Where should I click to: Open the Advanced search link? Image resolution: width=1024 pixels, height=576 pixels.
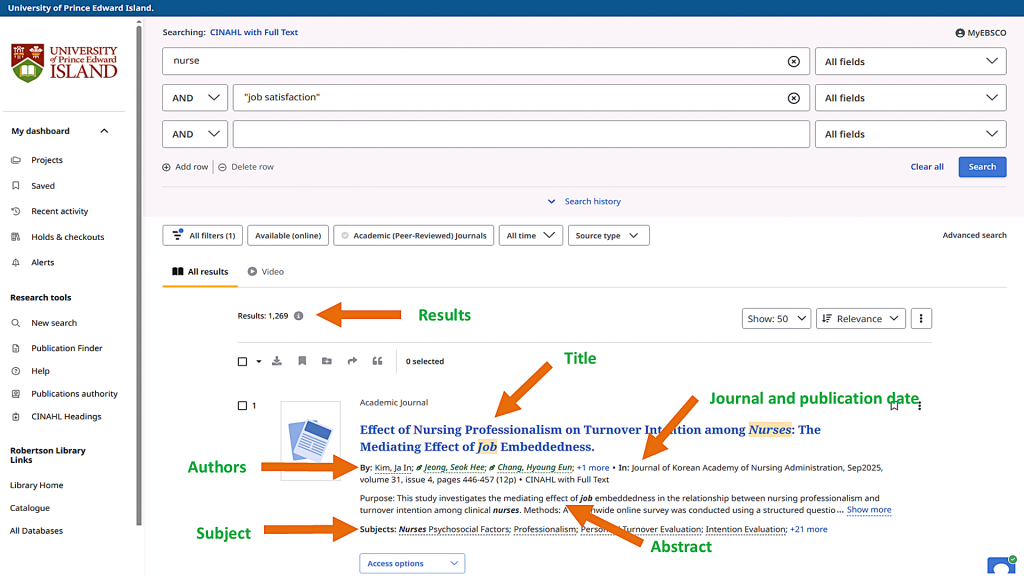[x=974, y=236]
